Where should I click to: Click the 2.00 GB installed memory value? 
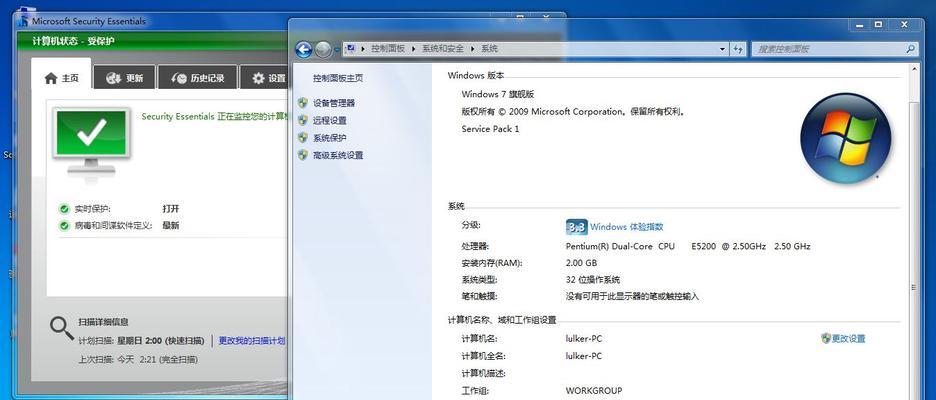click(x=581, y=263)
